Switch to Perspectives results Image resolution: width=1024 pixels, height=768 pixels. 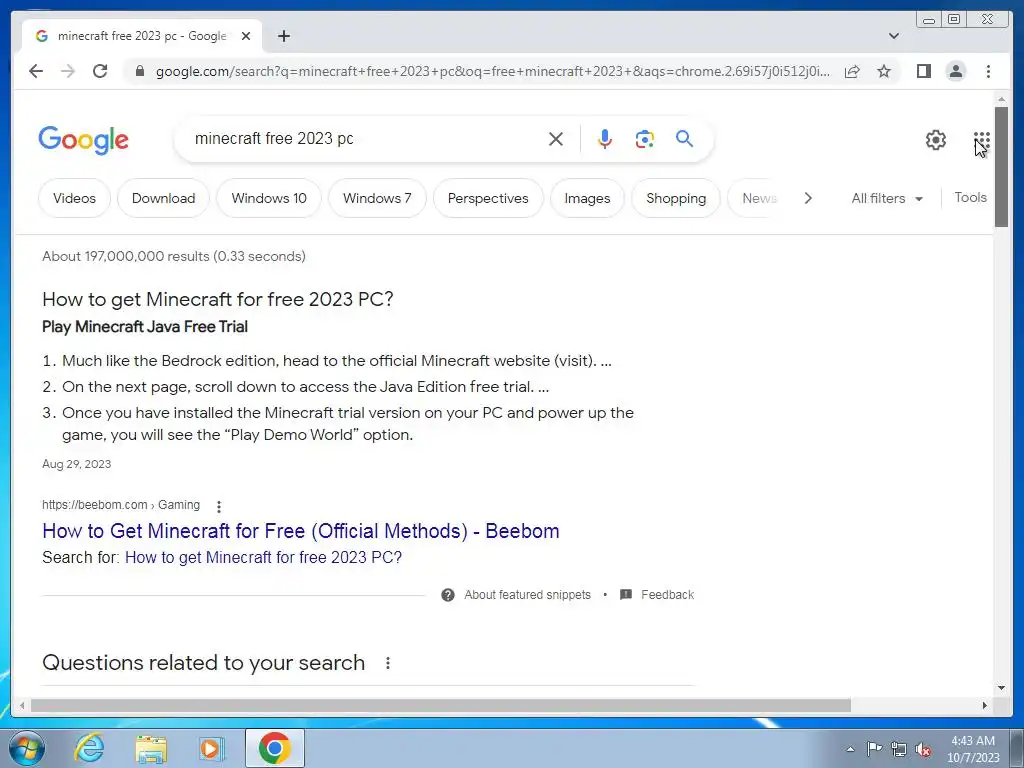[488, 198]
